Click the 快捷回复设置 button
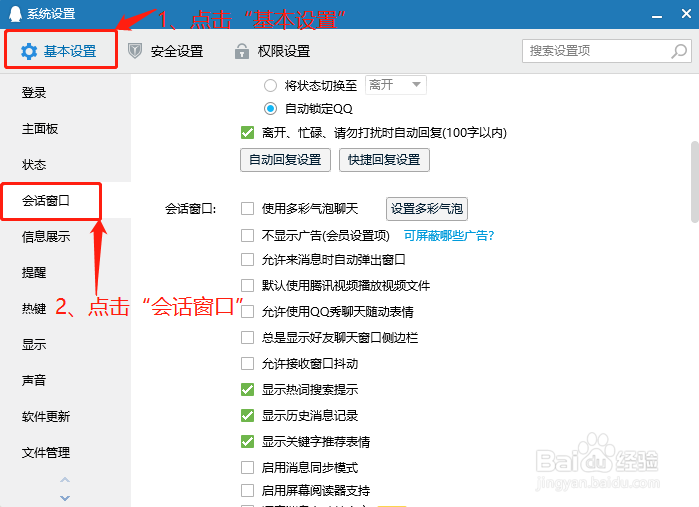The height and width of the screenshot is (507, 699). click(x=384, y=160)
